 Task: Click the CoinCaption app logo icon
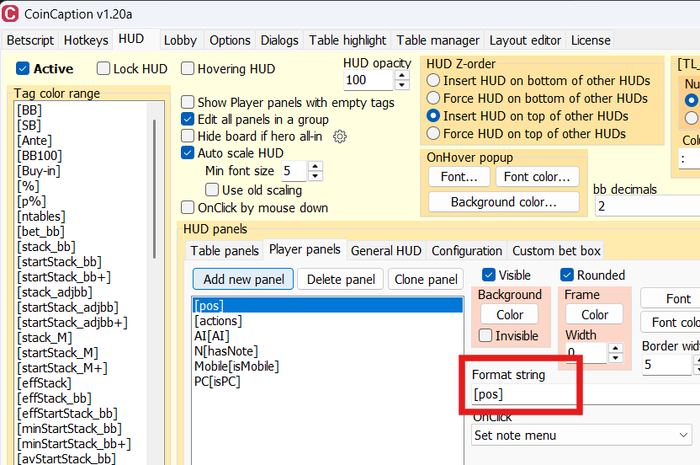pyautogui.click(x=10, y=14)
